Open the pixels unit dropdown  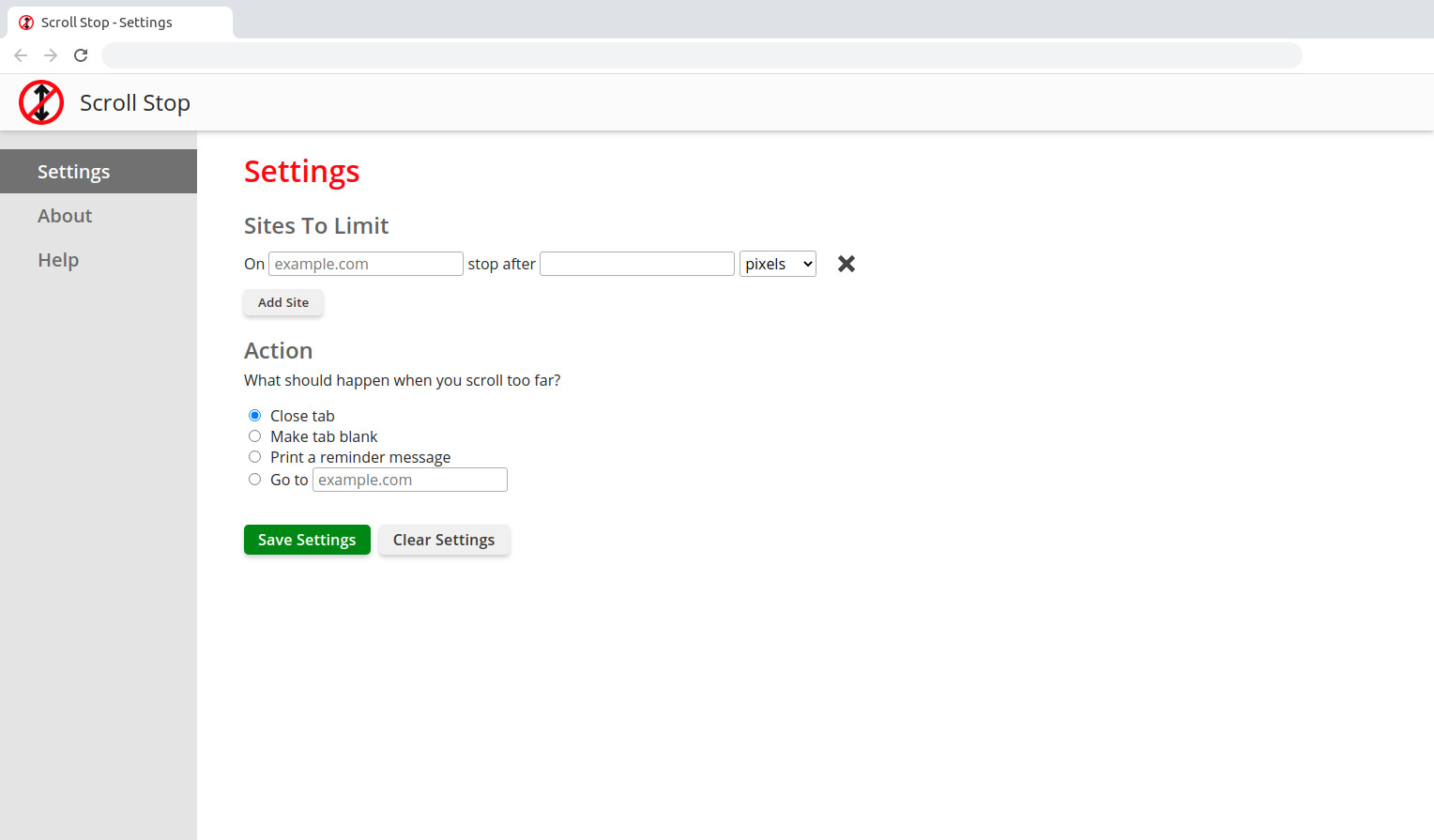coord(777,264)
